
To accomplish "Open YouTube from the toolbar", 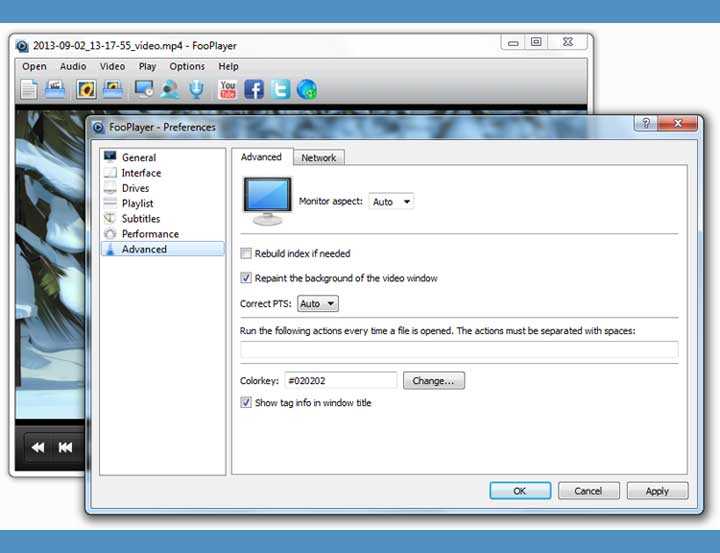I will click(x=228, y=89).
